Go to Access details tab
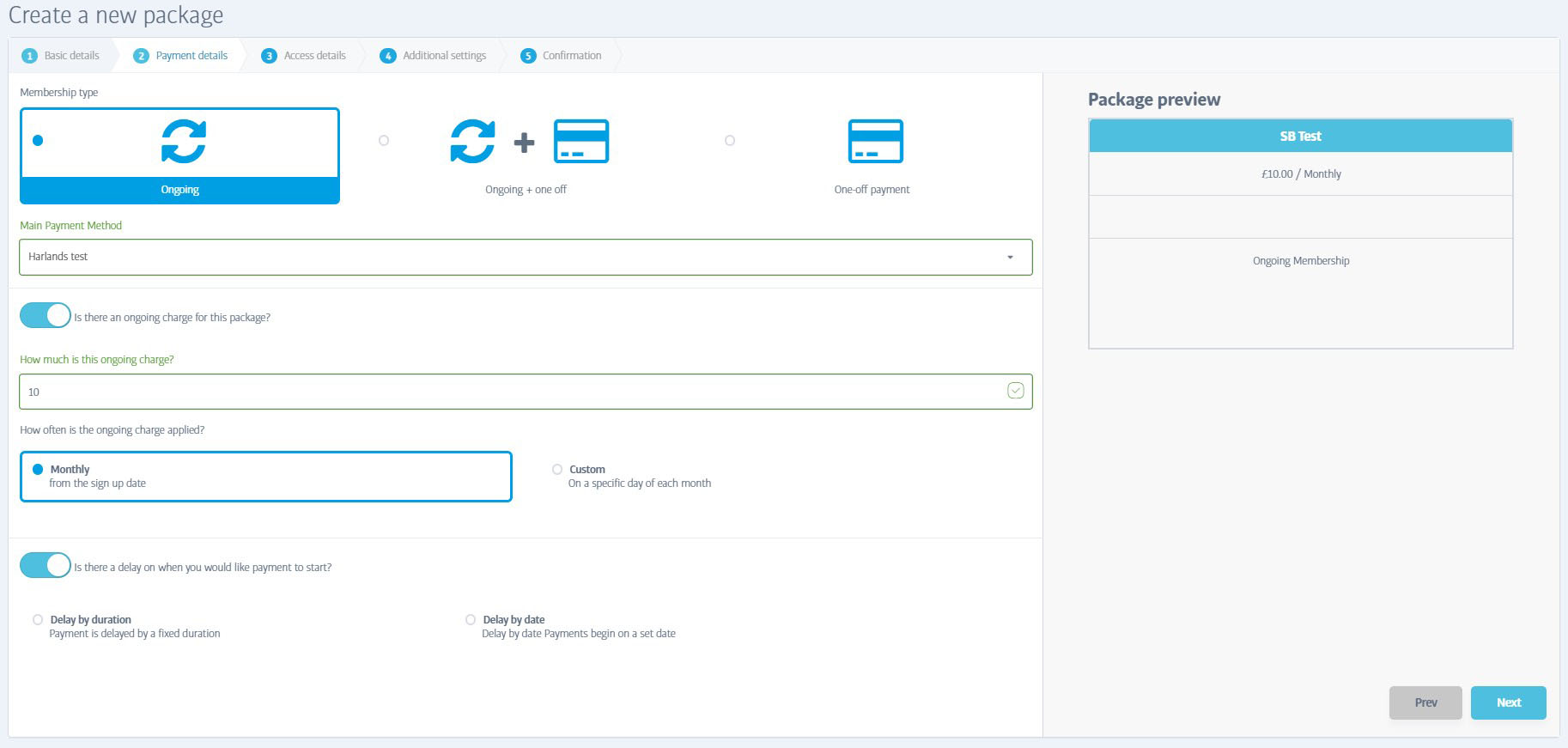Viewport: 1568px width, 748px height. pos(304,56)
